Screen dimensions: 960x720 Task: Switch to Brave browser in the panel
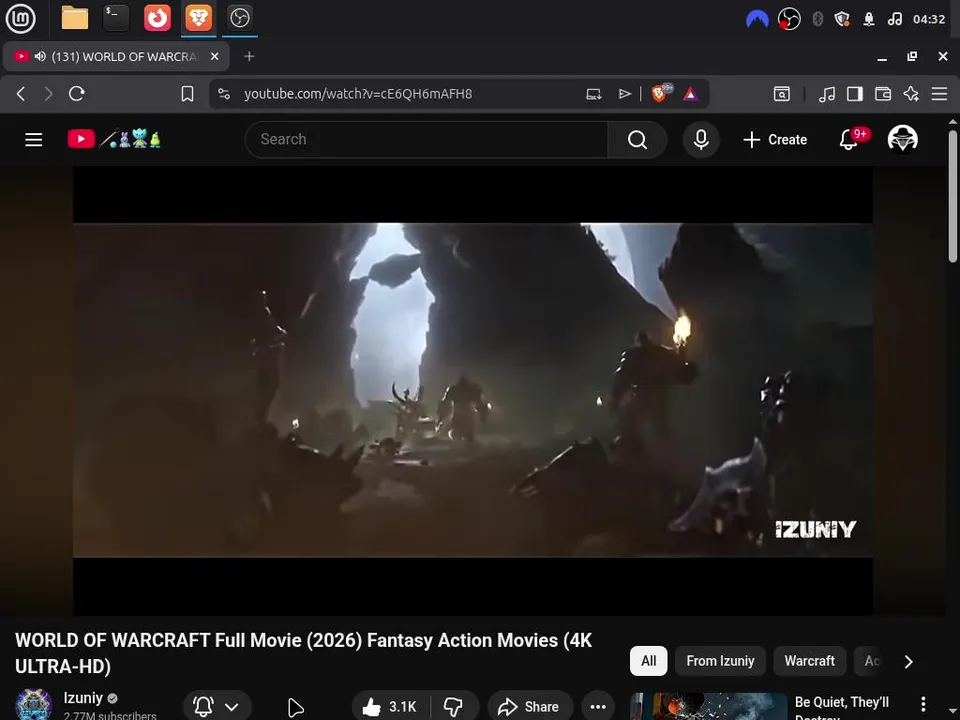[x=198, y=18]
